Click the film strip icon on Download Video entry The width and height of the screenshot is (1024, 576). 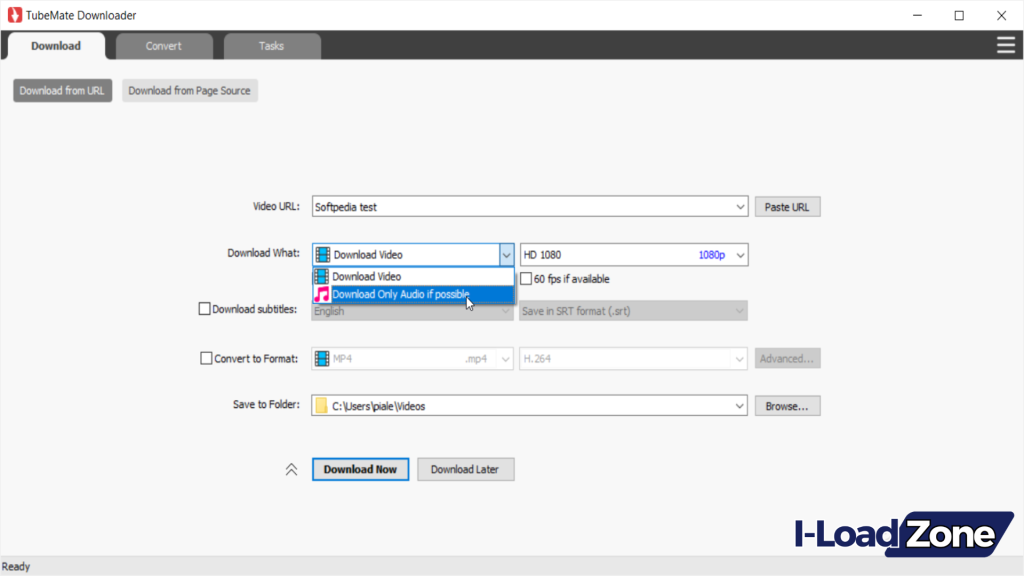[x=324, y=276]
